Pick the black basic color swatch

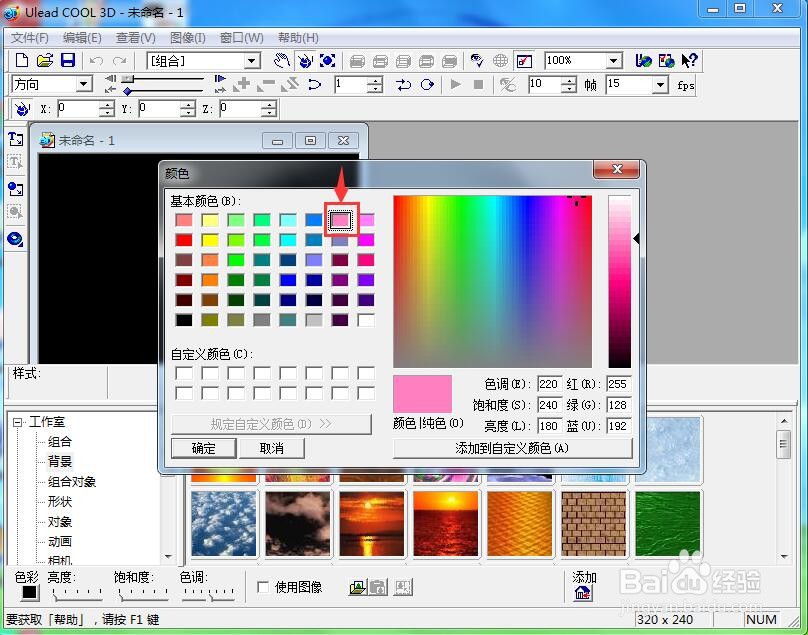pyautogui.click(x=184, y=320)
